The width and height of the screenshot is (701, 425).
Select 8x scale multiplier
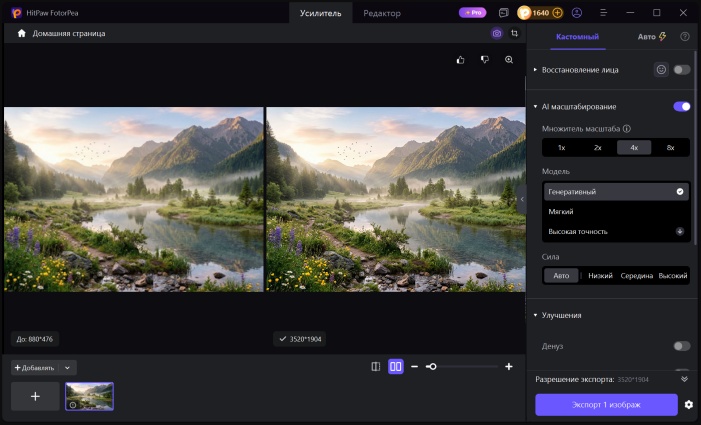coord(670,147)
